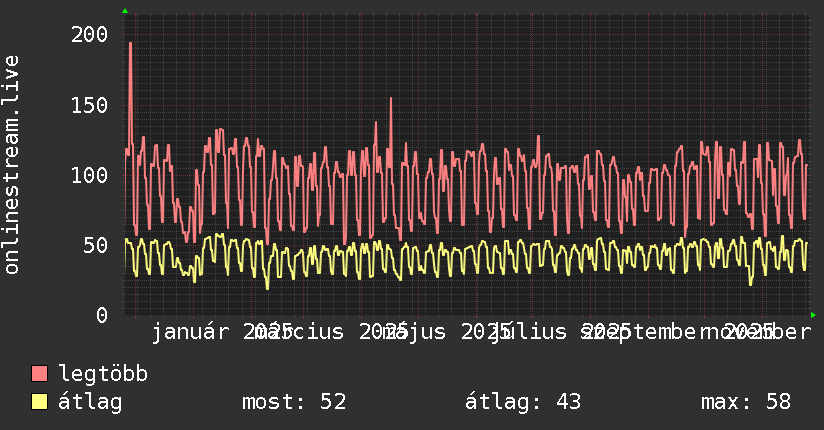Click the green arrow at x-axis end

813,315
